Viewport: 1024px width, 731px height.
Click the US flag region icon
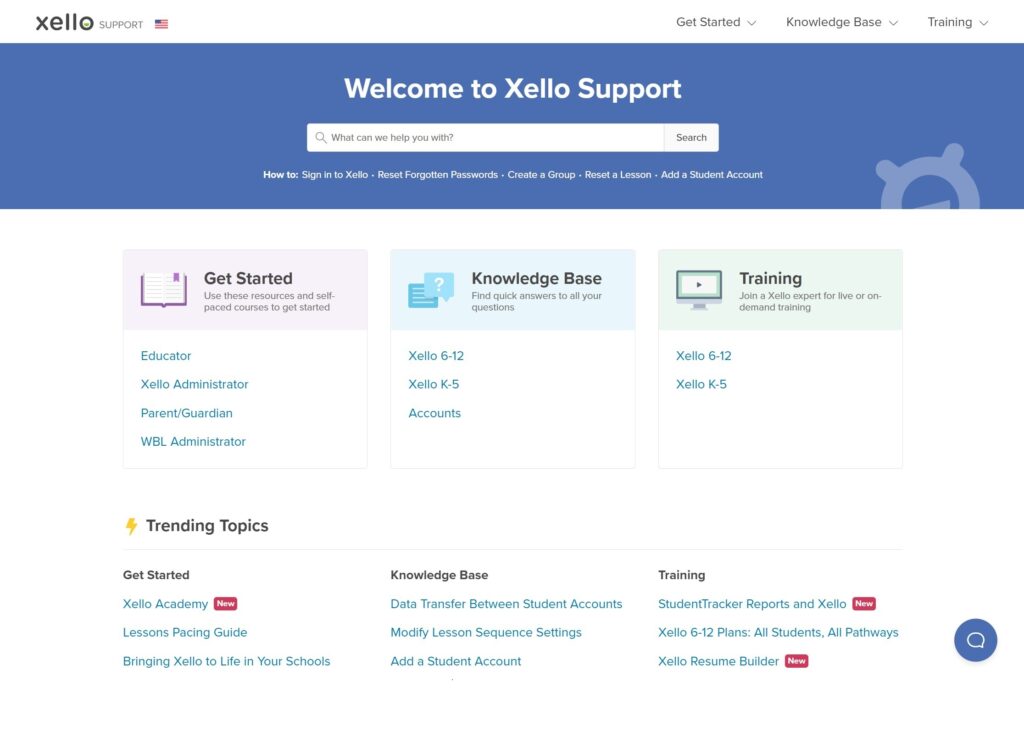click(x=161, y=24)
